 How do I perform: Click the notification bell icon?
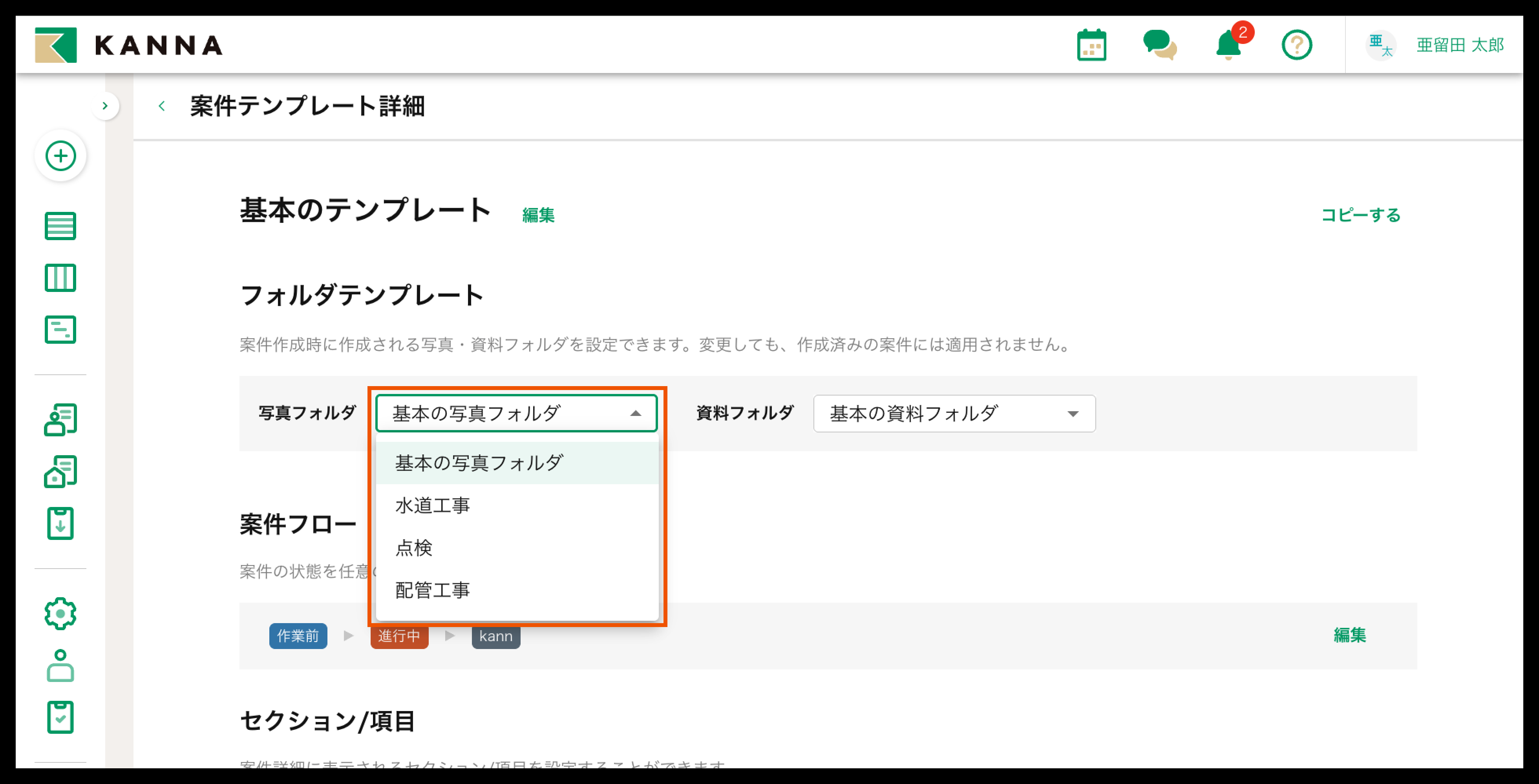click(1228, 46)
